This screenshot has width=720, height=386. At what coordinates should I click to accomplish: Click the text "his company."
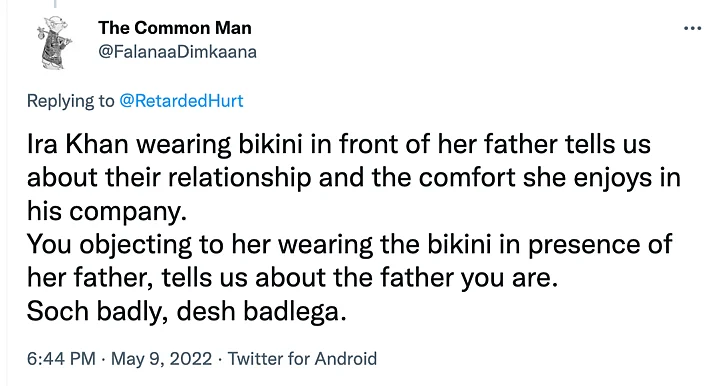point(107,211)
